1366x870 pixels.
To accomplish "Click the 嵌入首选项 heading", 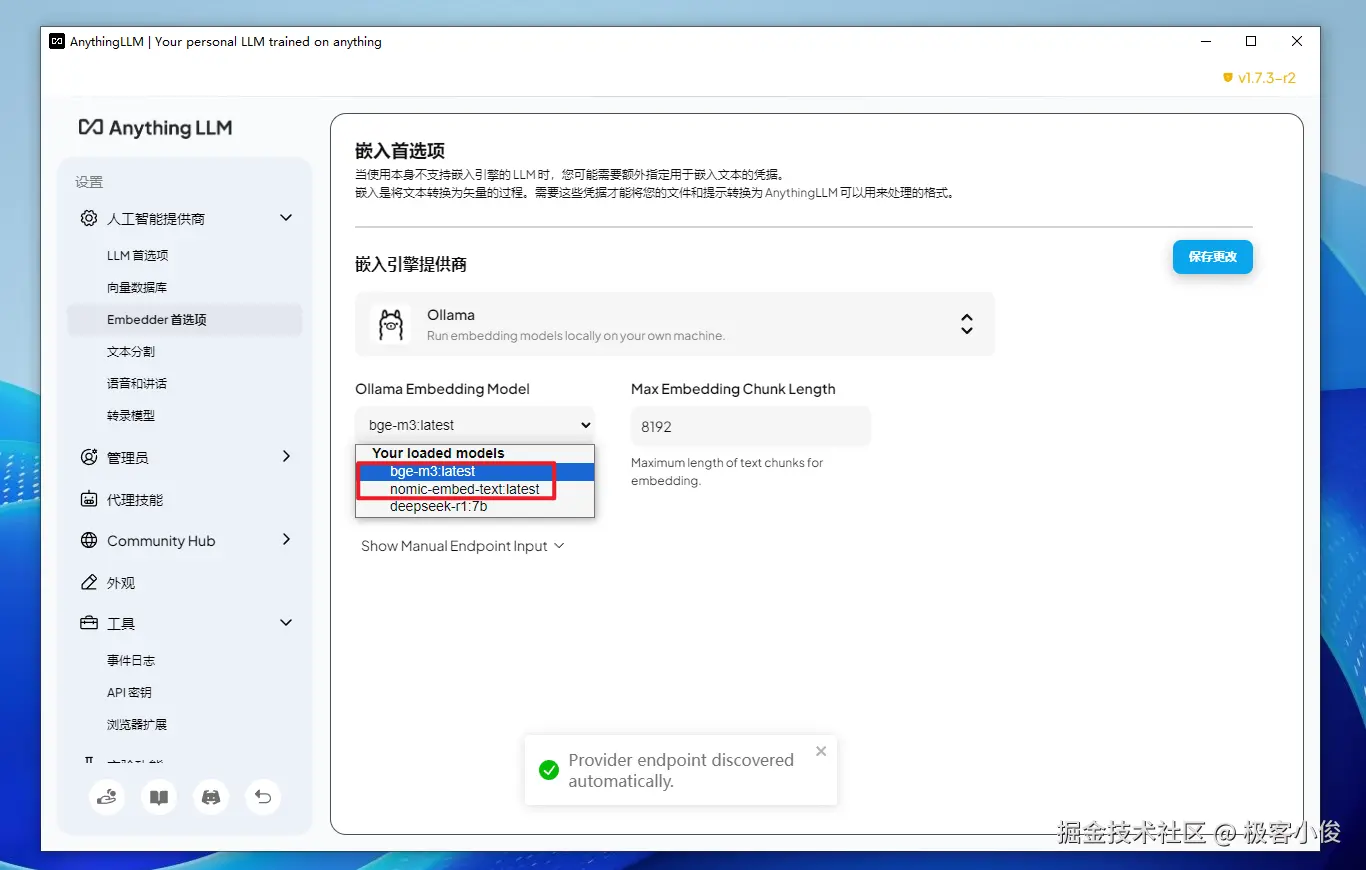I will 400,151.
